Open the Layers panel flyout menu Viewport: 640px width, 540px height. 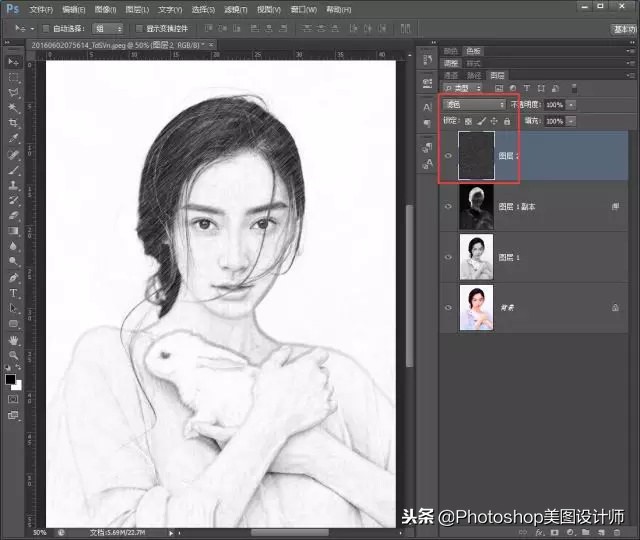tap(632, 75)
